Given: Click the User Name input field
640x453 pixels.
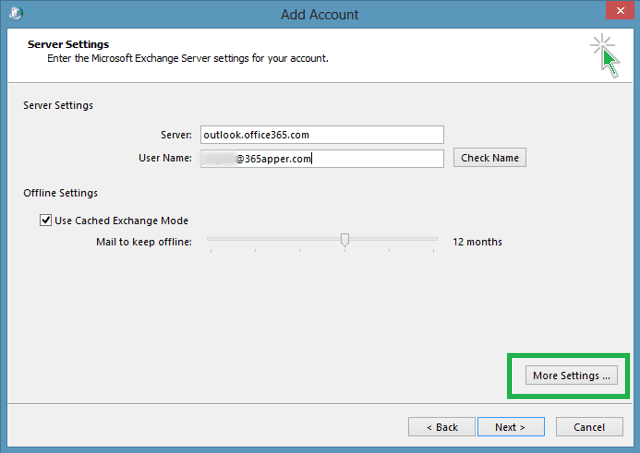Looking at the screenshot, I should [x=322, y=158].
